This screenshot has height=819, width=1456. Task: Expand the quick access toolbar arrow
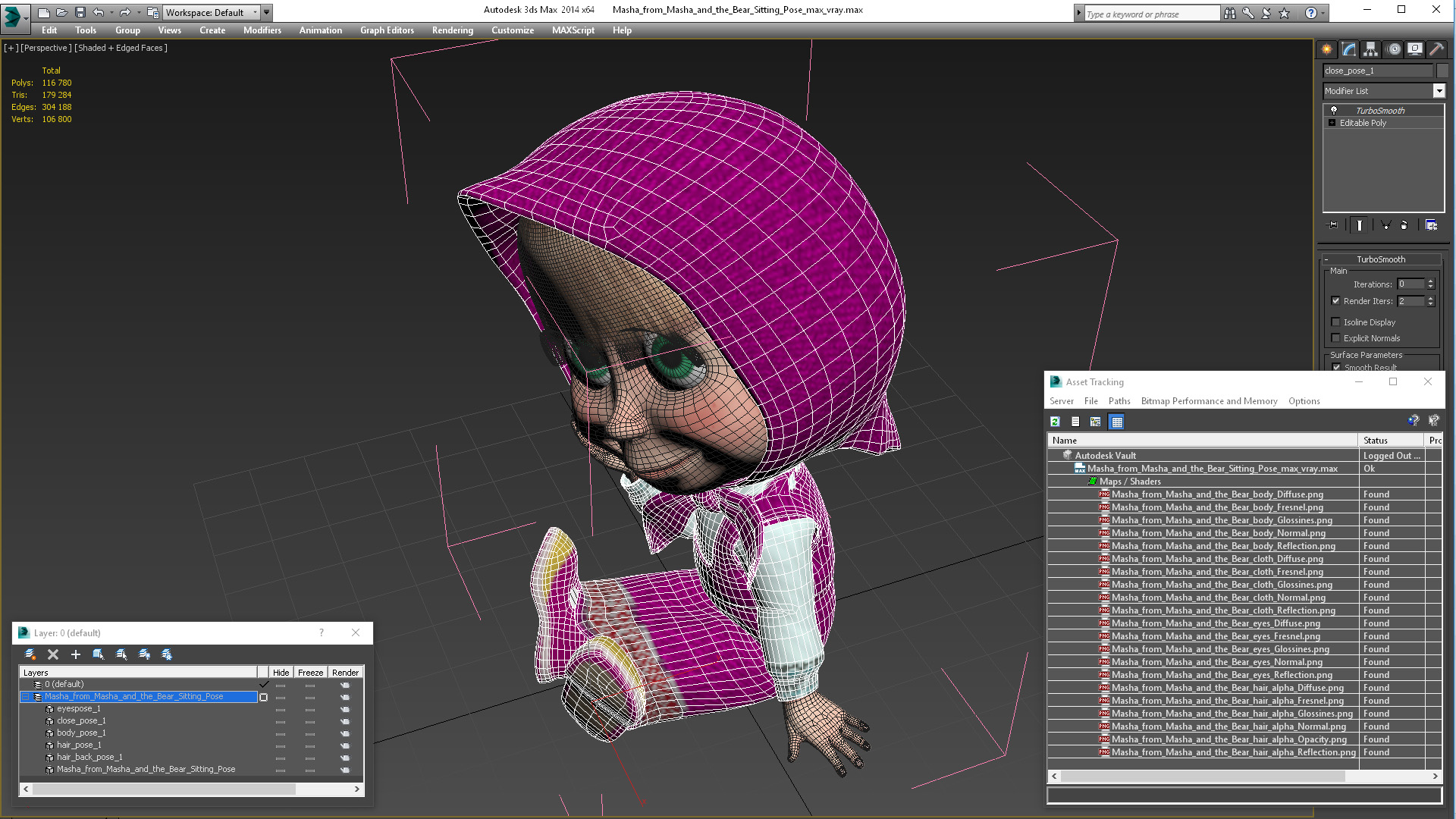click(x=267, y=12)
